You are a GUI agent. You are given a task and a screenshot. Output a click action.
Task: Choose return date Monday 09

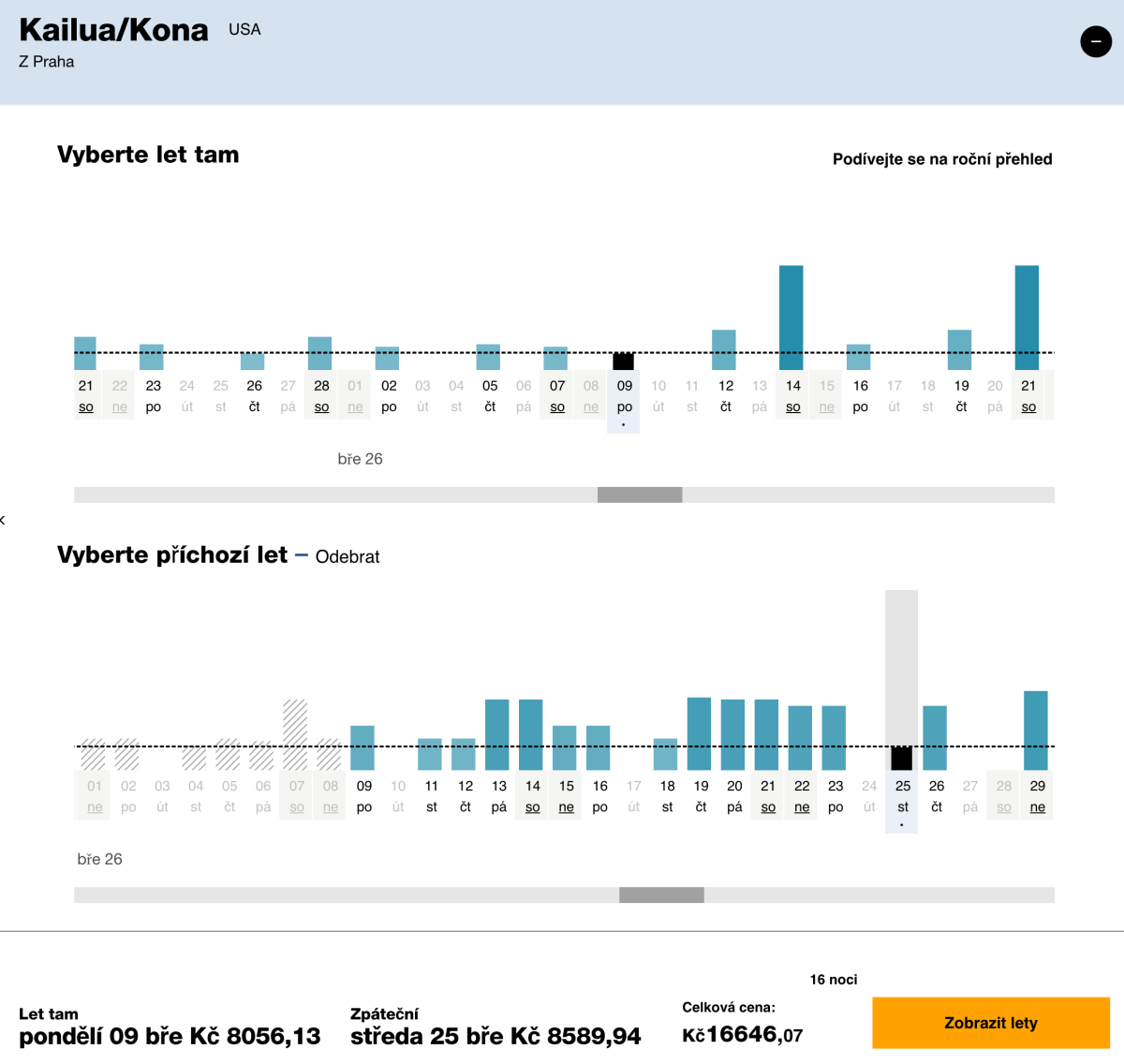363,795
